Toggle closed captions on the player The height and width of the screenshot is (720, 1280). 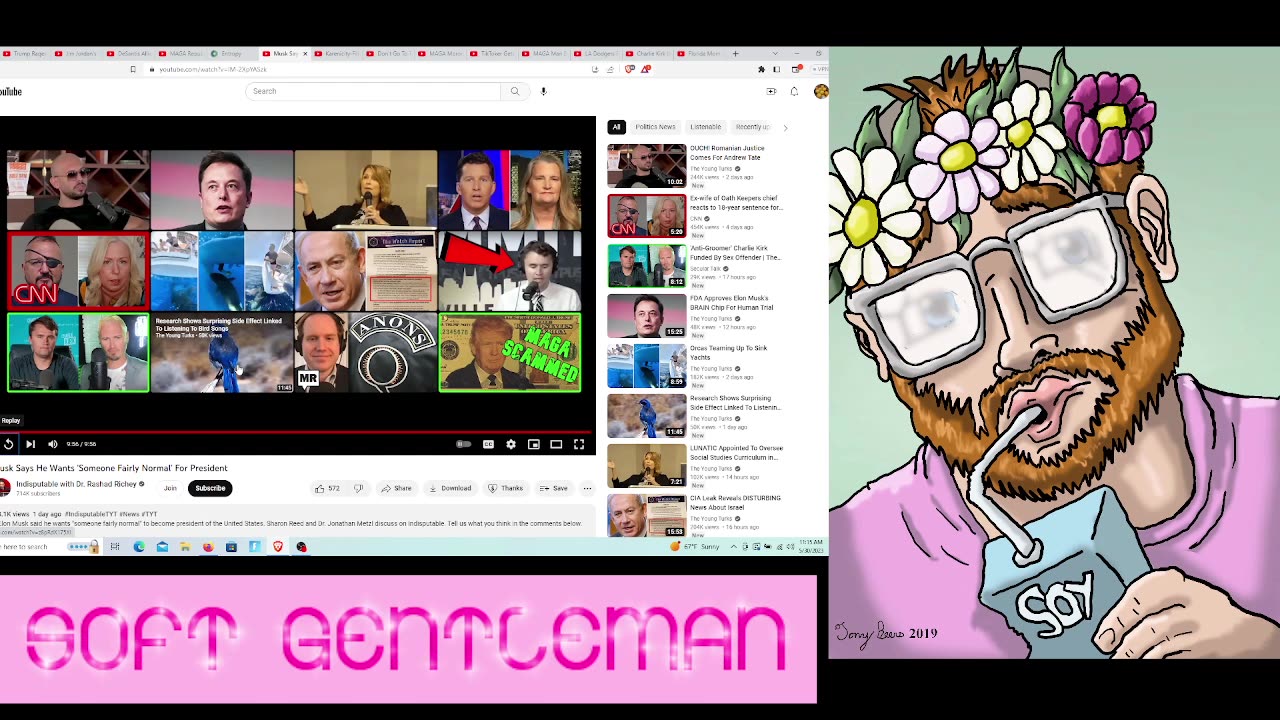[x=488, y=444]
